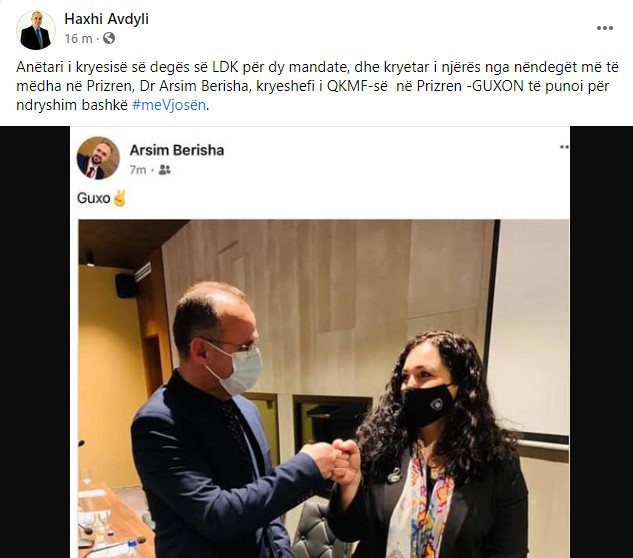Click the Arsim Berisha name text

(x=177, y=150)
